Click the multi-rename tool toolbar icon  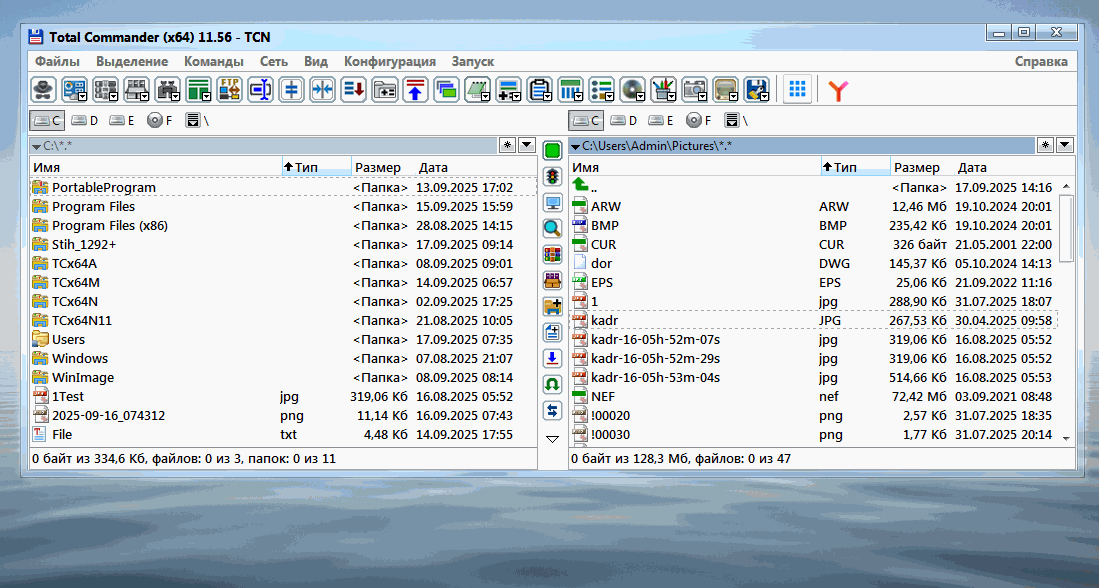(x=260, y=90)
